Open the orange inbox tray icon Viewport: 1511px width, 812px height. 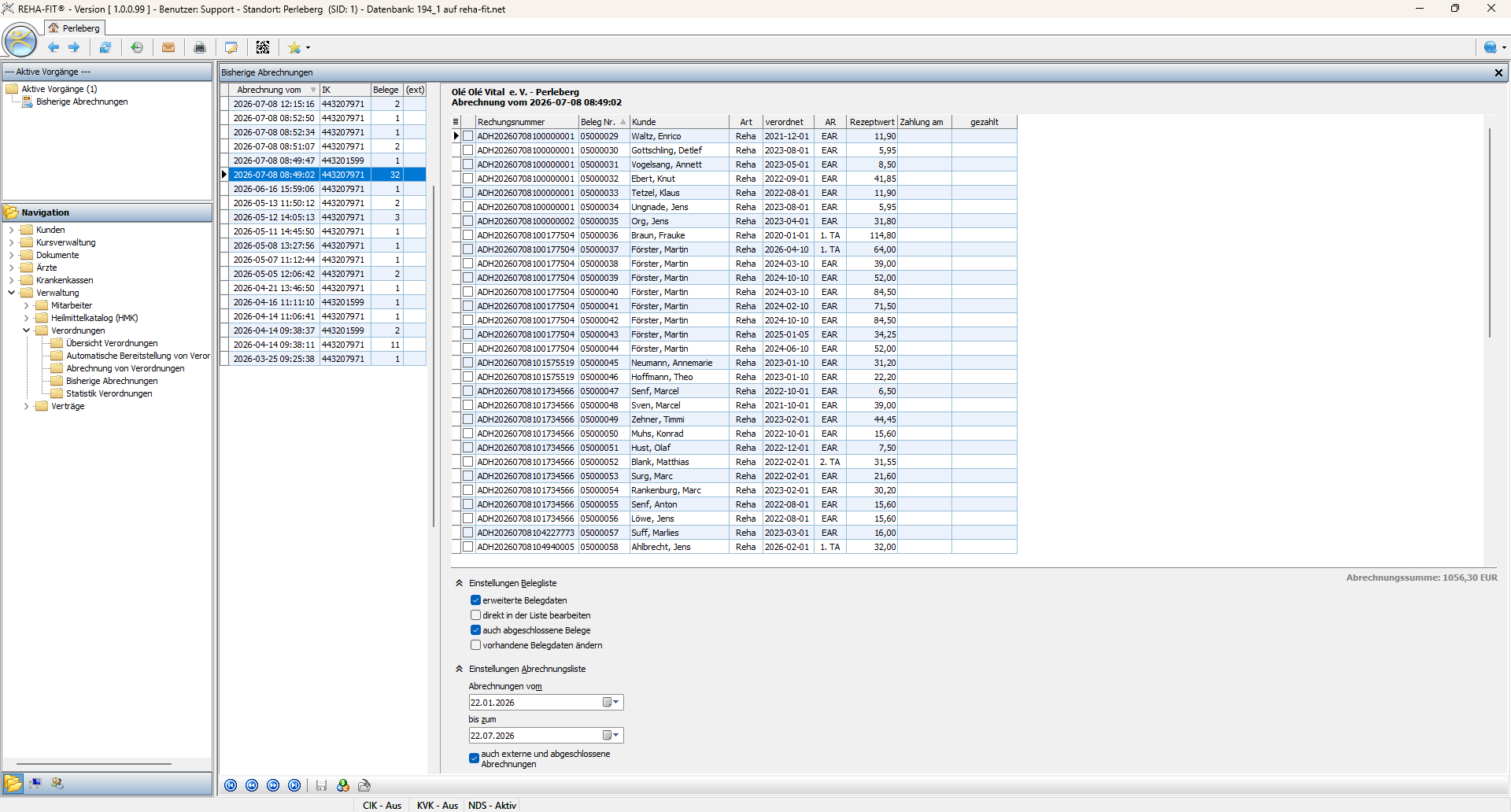click(168, 47)
